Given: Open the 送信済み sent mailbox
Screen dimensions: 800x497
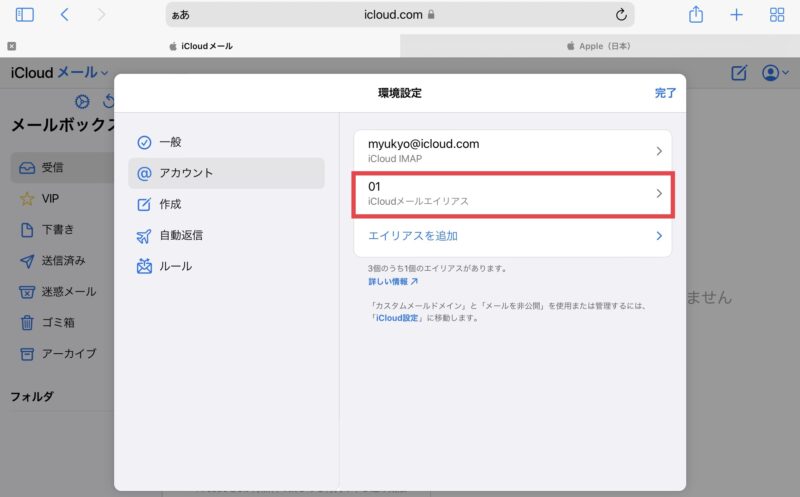Looking at the screenshot, I should click(62, 261).
